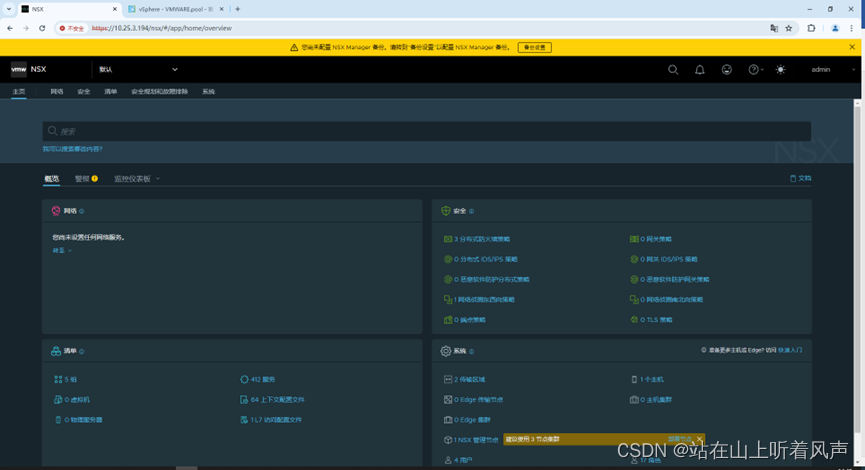Expand the 转至 dropdown in 网络 card
Screen dimensions: 865x470
(62, 250)
